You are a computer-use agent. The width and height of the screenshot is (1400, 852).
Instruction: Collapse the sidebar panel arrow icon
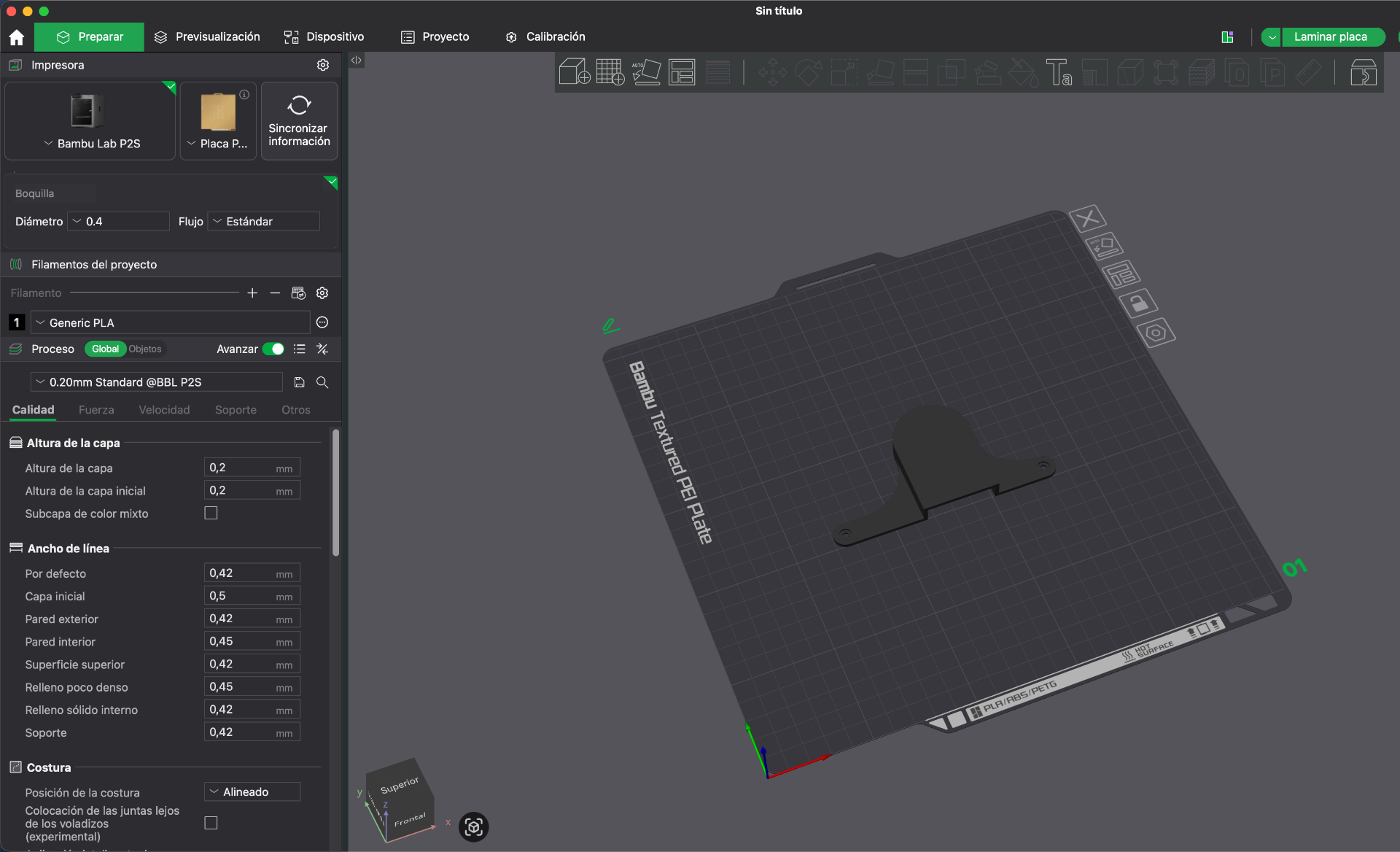pos(356,61)
